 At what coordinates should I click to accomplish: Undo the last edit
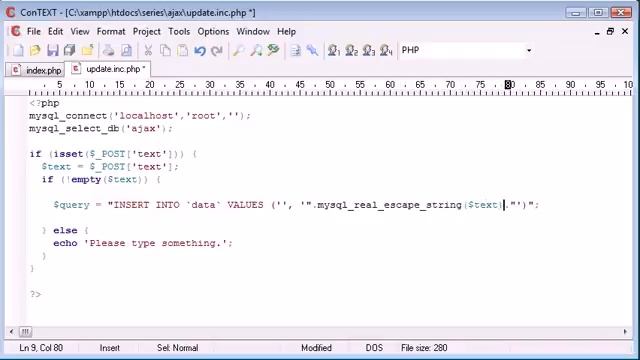200,51
